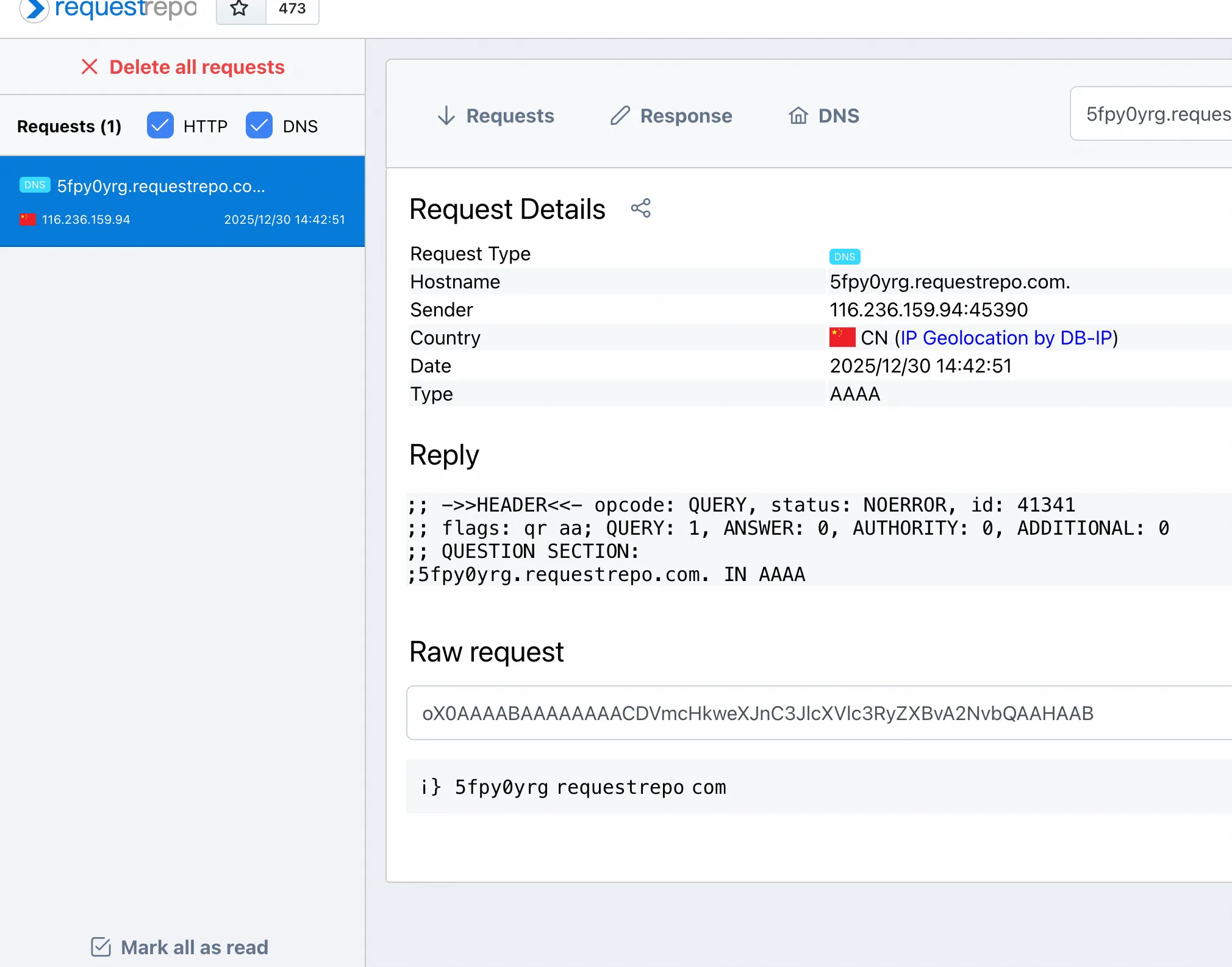Click the share icon beside Request Details
Screen dimensions: 1232x967
click(640, 209)
